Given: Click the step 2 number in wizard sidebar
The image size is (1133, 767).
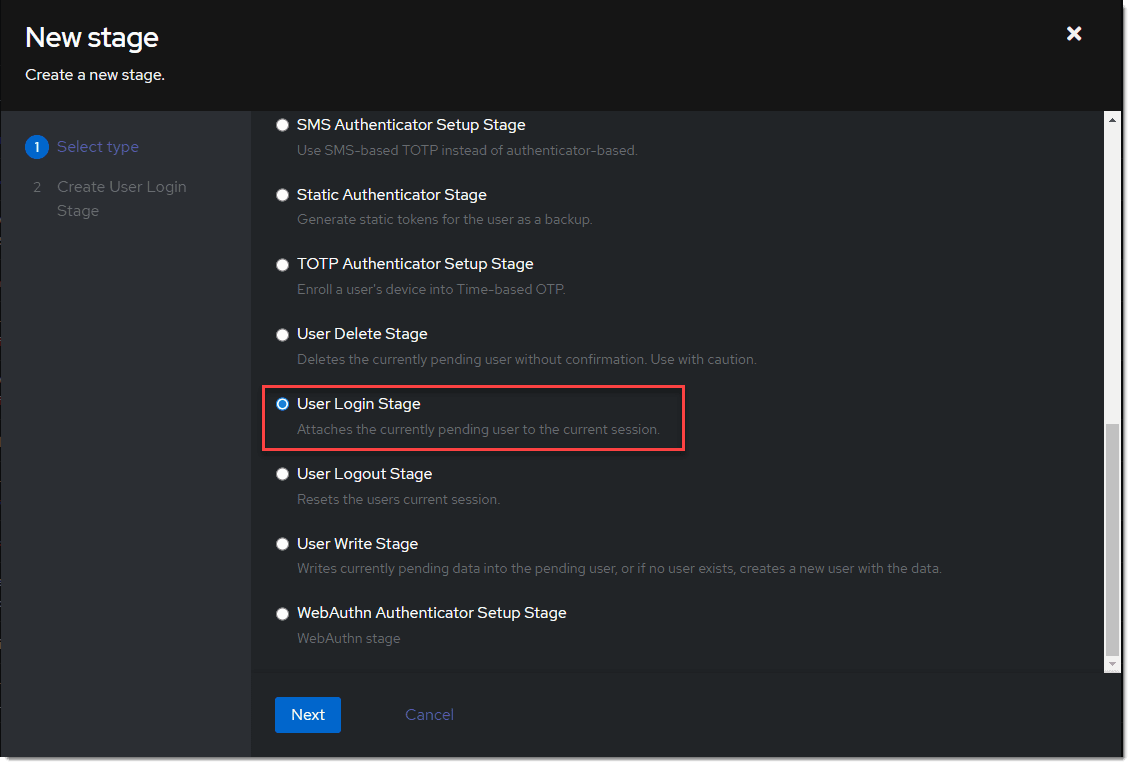Looking at the screenshot, I should coord(36,187).
